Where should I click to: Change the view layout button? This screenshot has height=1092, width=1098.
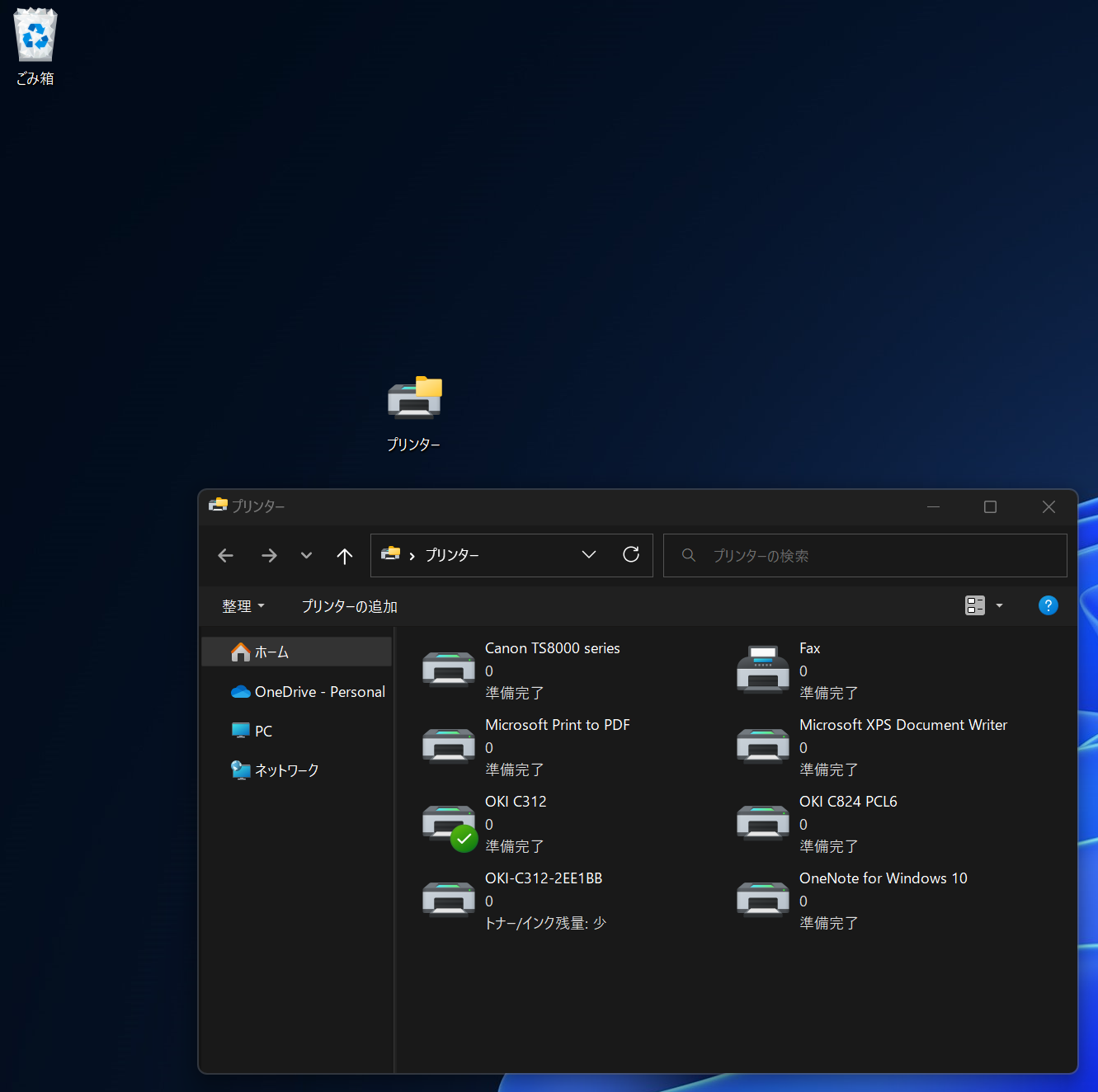point(975,606)
